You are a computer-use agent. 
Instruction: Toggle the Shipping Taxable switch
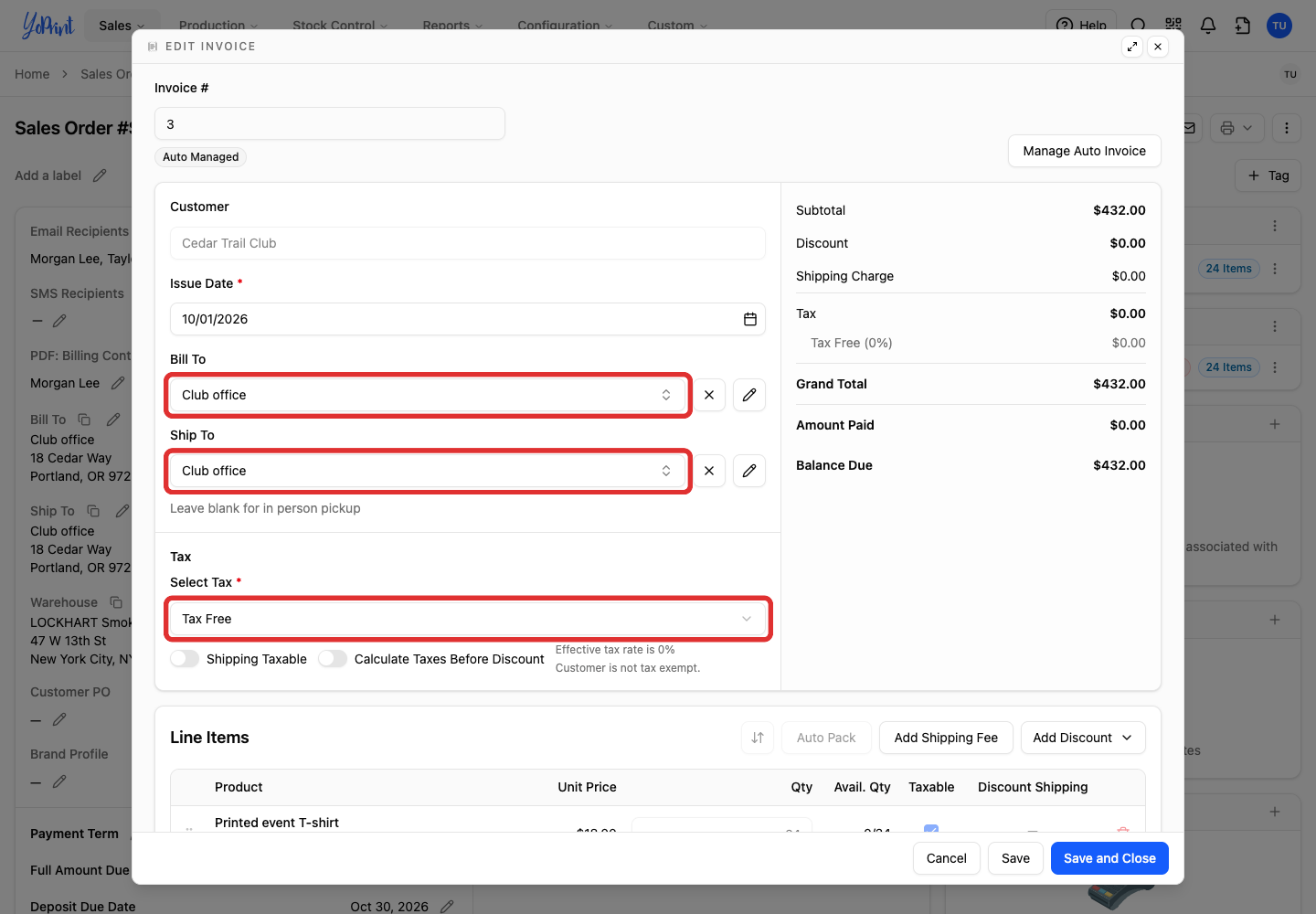(185, 659)
